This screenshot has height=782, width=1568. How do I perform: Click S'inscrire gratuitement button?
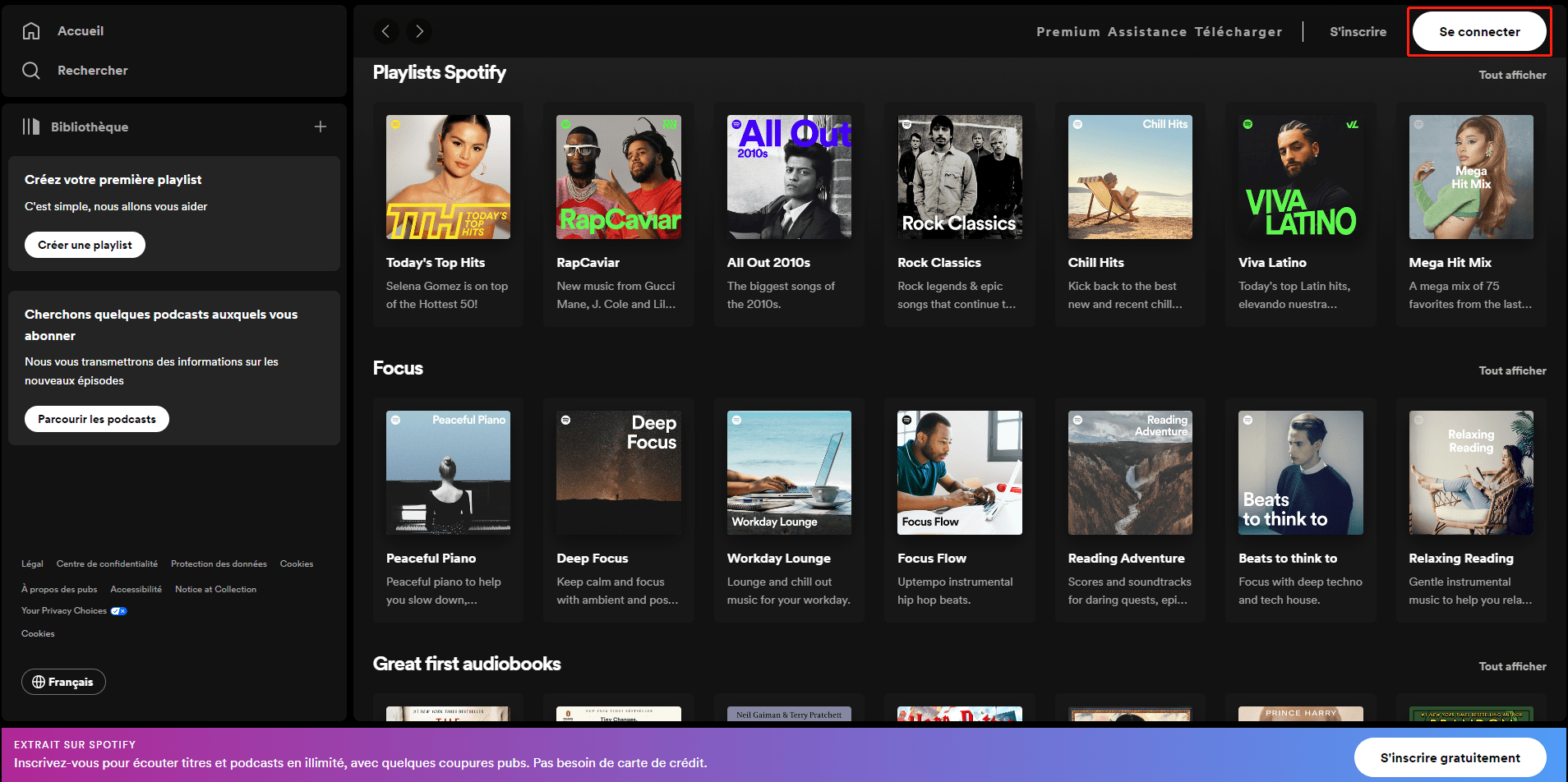point(1450,757)
